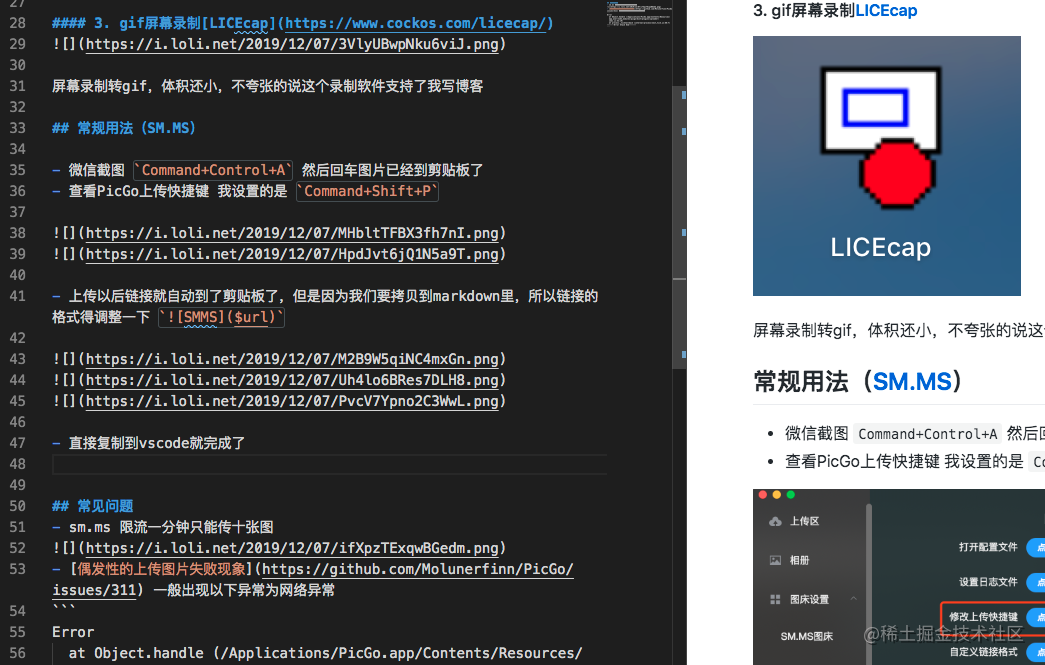1045x665 pixels.
Task: Click the 相册 album picture icon
Action: click(775, 560)
